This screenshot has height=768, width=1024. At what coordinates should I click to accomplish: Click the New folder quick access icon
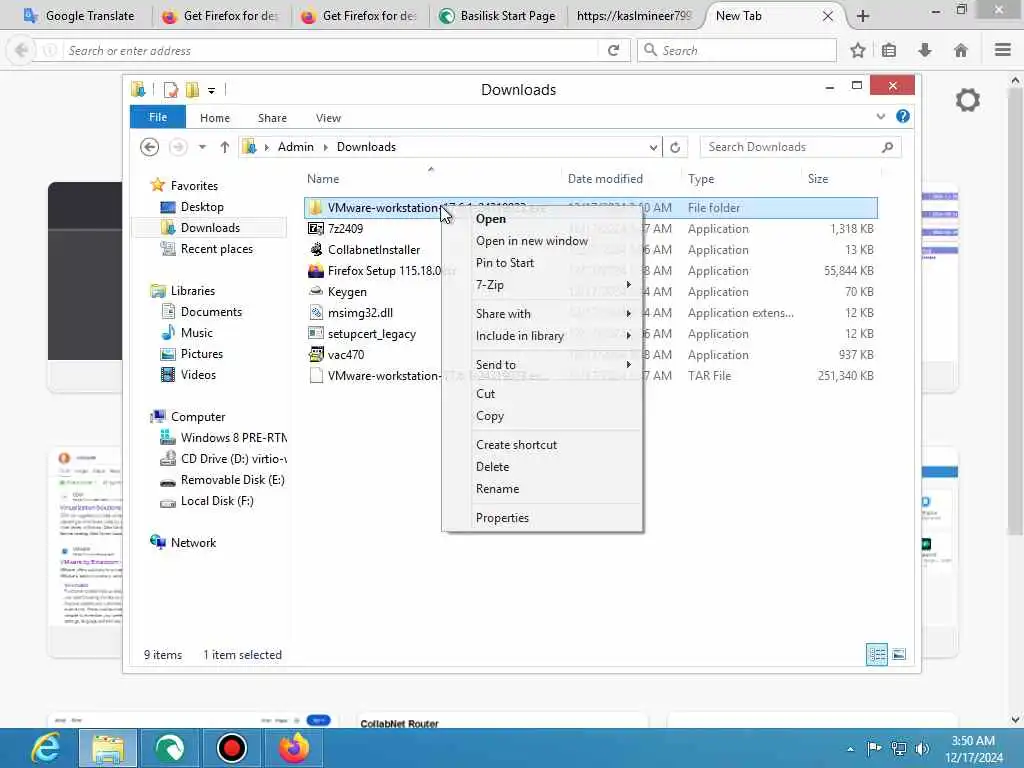click(192, 89)
